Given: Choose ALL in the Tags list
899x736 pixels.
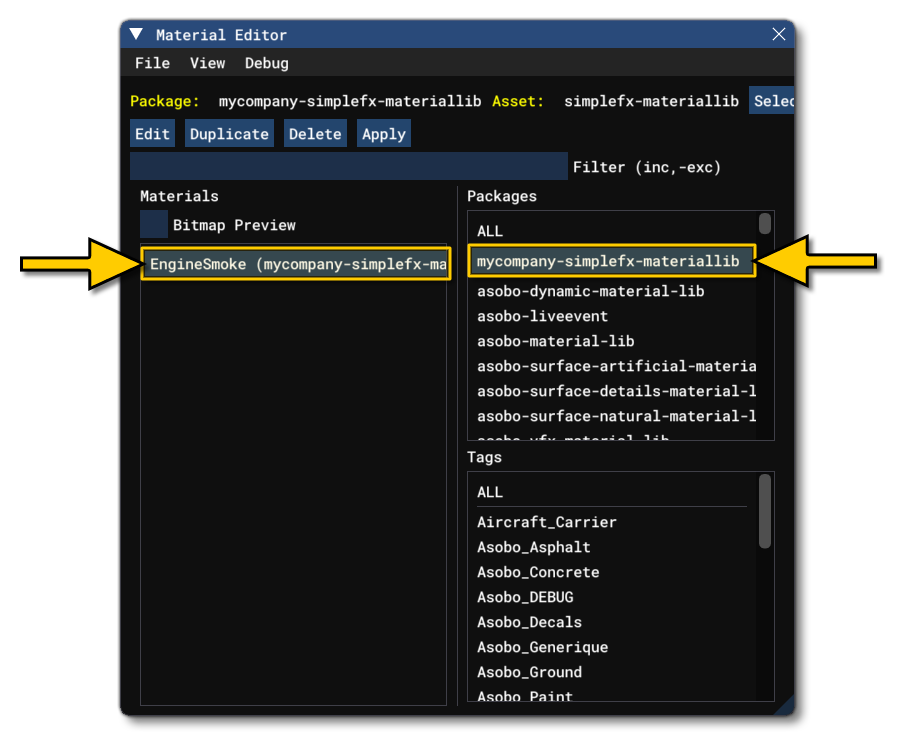Looking at the screenshot, I should point(490,492).
